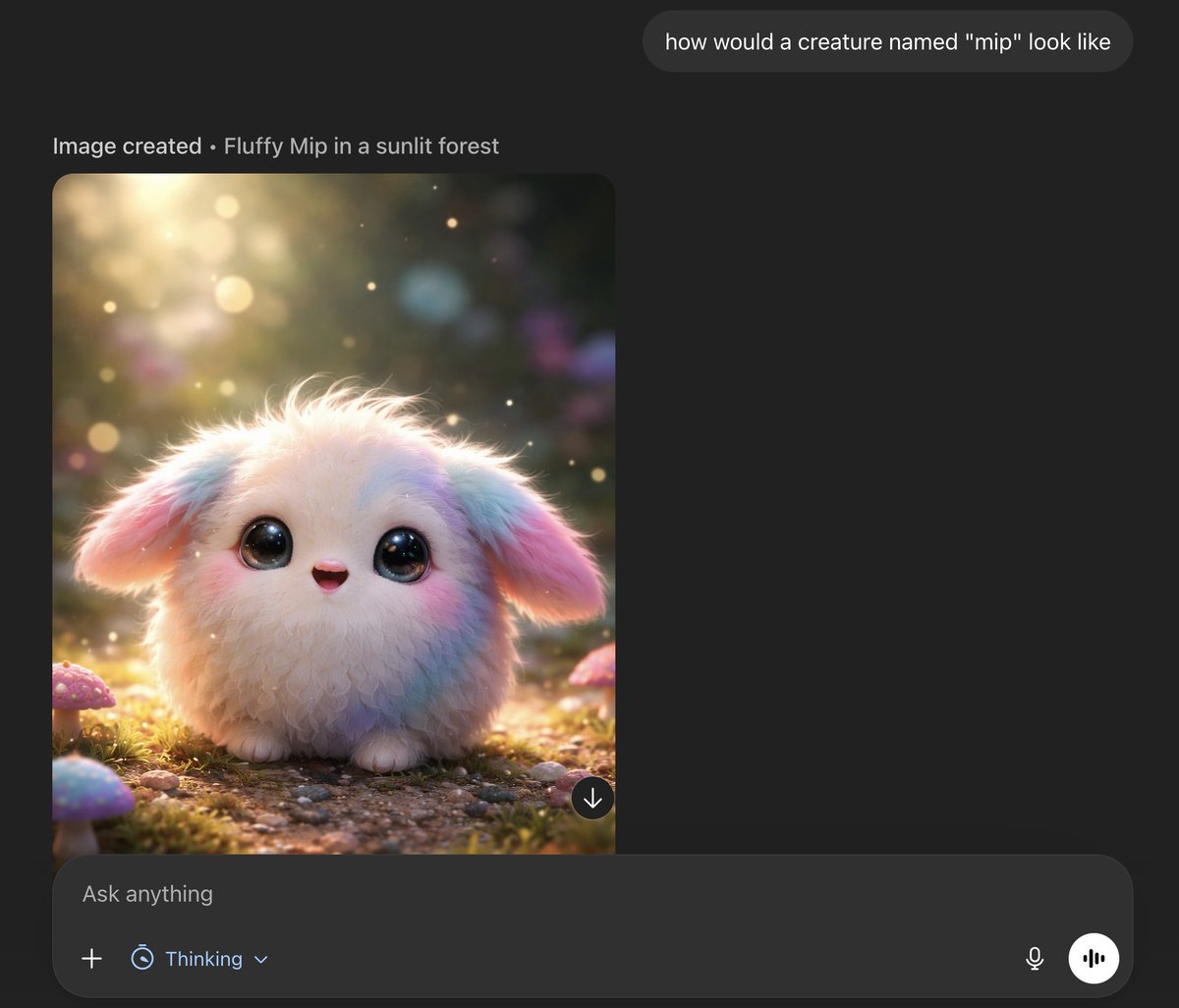This screenshot has height=1008, width=1179.
Task: Click the message asking how mip would look
Action: (x=887, y=41)
